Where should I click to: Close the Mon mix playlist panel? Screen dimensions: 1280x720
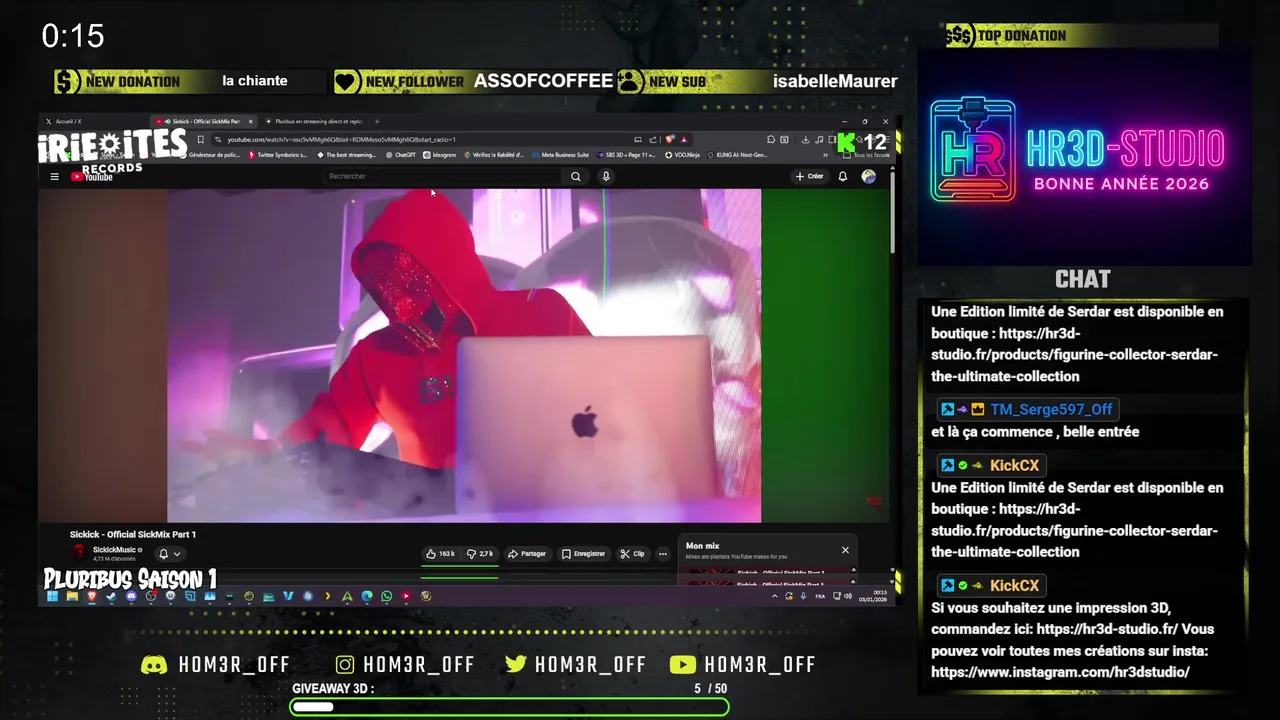pos(845,550)
